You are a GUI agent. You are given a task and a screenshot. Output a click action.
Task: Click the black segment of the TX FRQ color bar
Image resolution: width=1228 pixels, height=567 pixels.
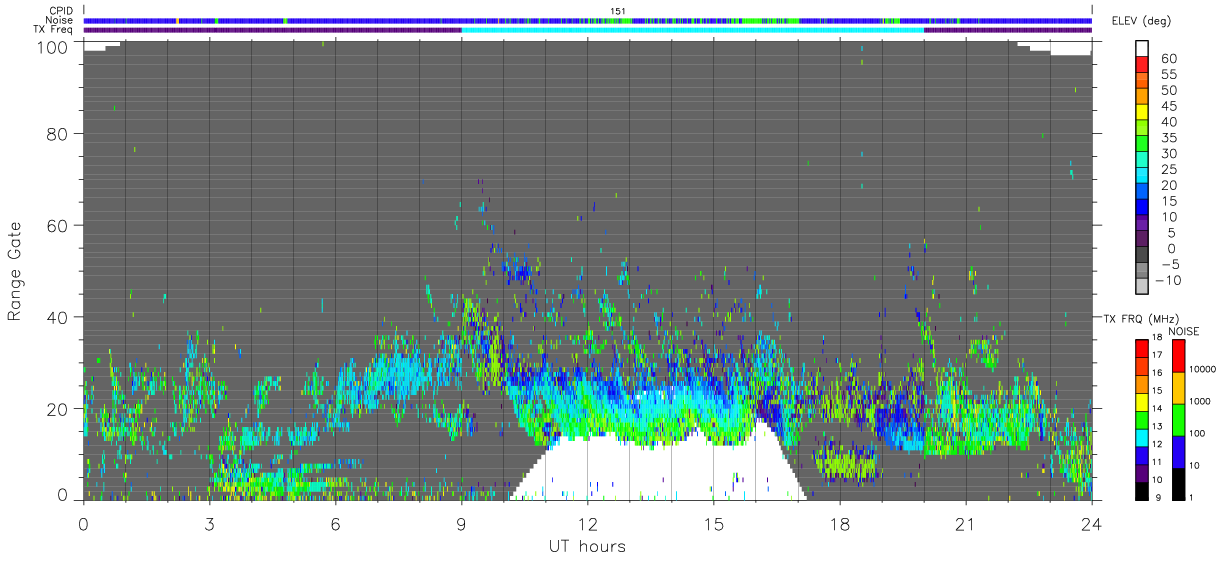[1141, 490]
